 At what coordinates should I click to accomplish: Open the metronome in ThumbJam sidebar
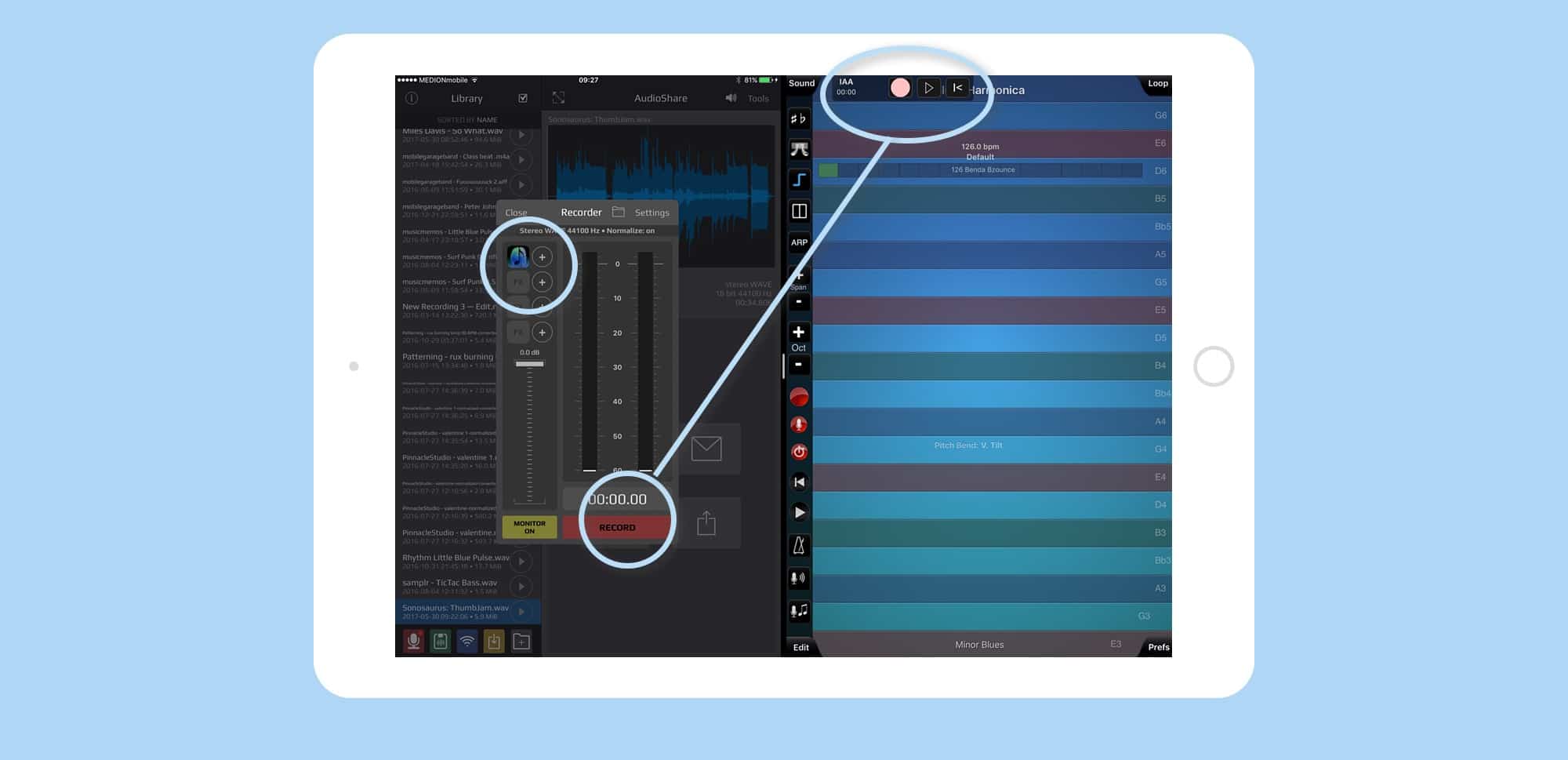tap(799, 545)
